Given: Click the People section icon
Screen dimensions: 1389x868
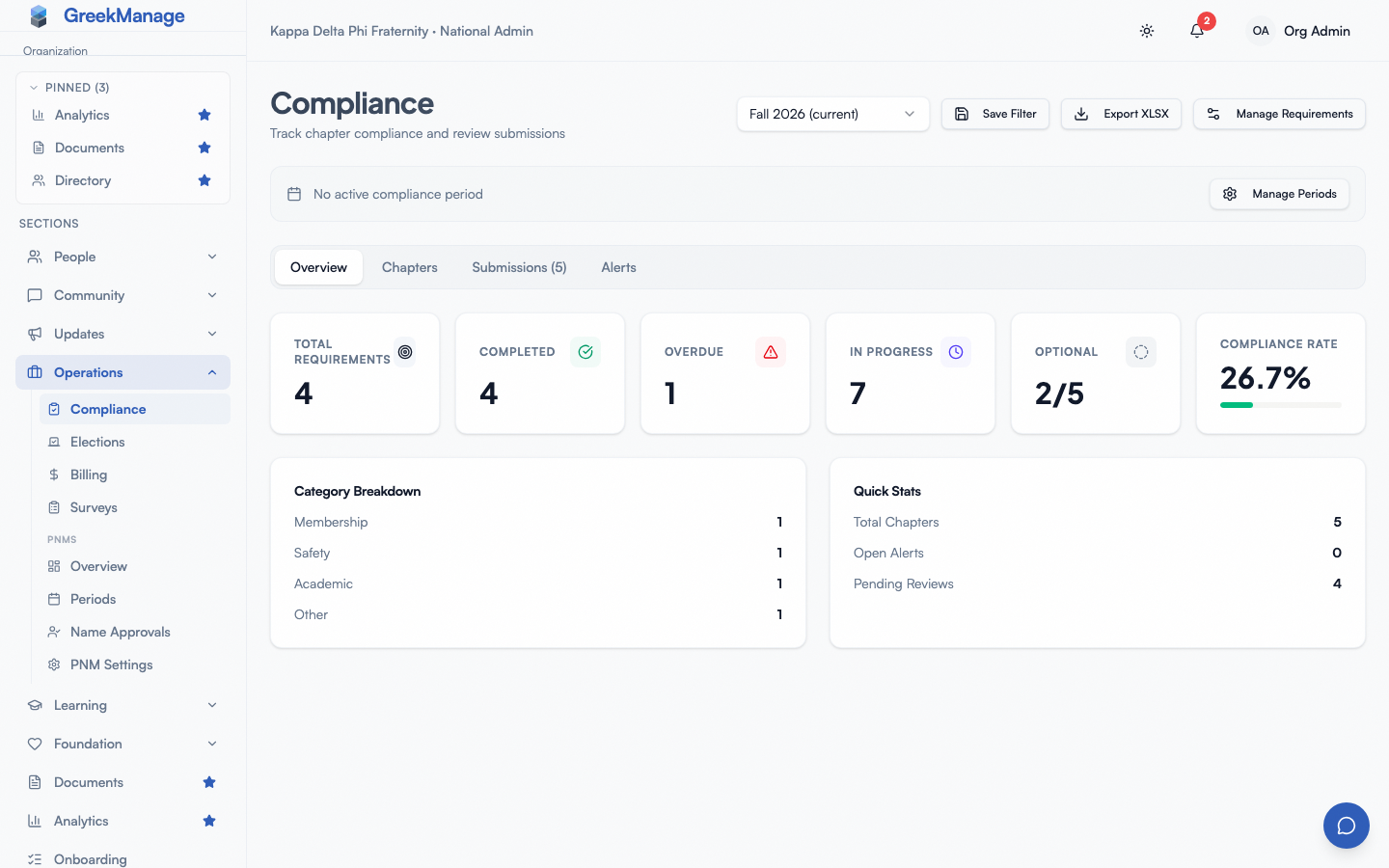Looking at the screenshot, I should [x=35, y=257].
